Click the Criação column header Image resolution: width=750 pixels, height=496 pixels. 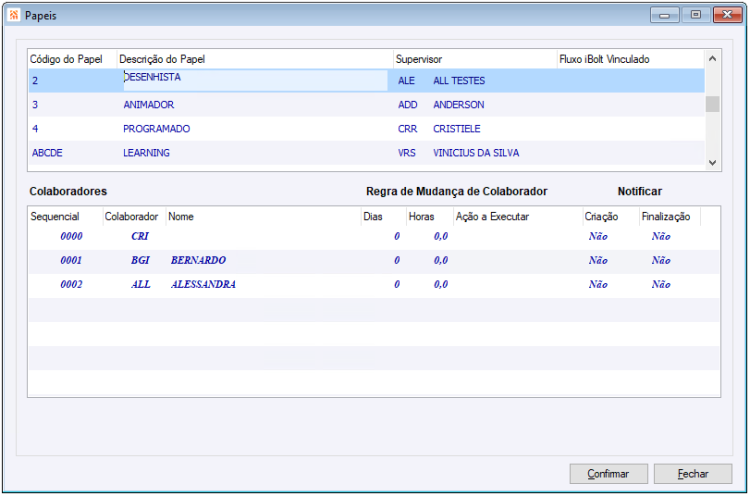pyautogui.click(x=610, y=217)
